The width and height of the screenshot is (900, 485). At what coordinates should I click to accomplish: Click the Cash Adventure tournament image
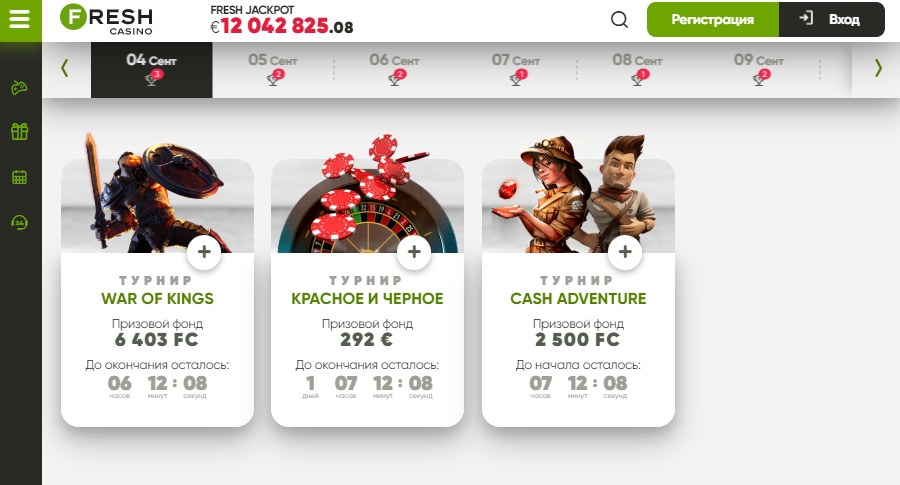point(579,195)
